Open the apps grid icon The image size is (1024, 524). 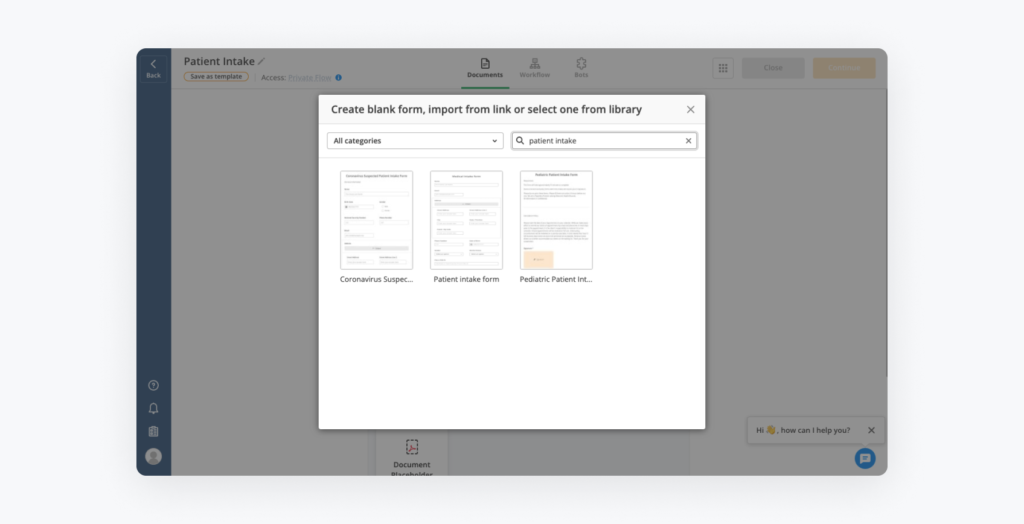coord(723,68)
